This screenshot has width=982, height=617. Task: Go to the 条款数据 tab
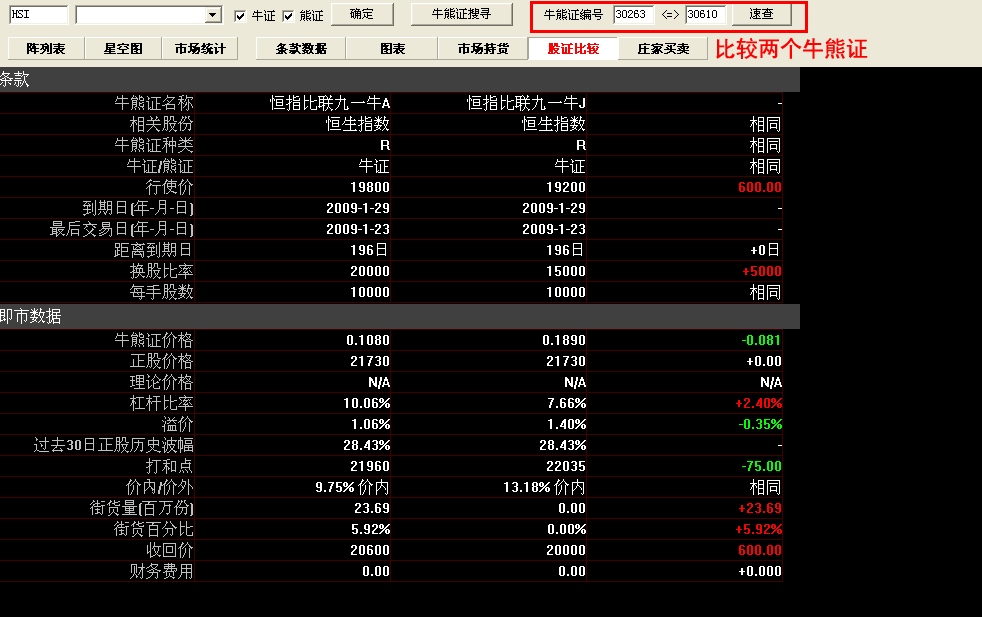(301, 48)
